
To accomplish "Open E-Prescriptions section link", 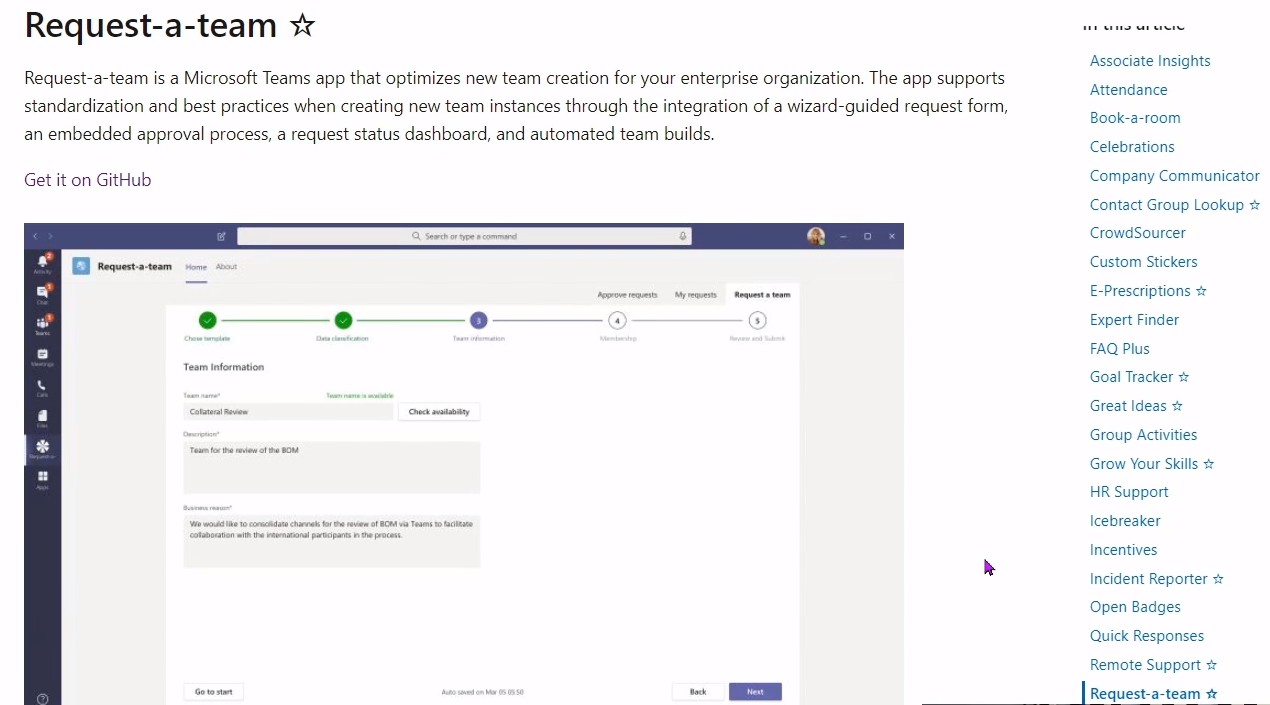I will 1148,291.
